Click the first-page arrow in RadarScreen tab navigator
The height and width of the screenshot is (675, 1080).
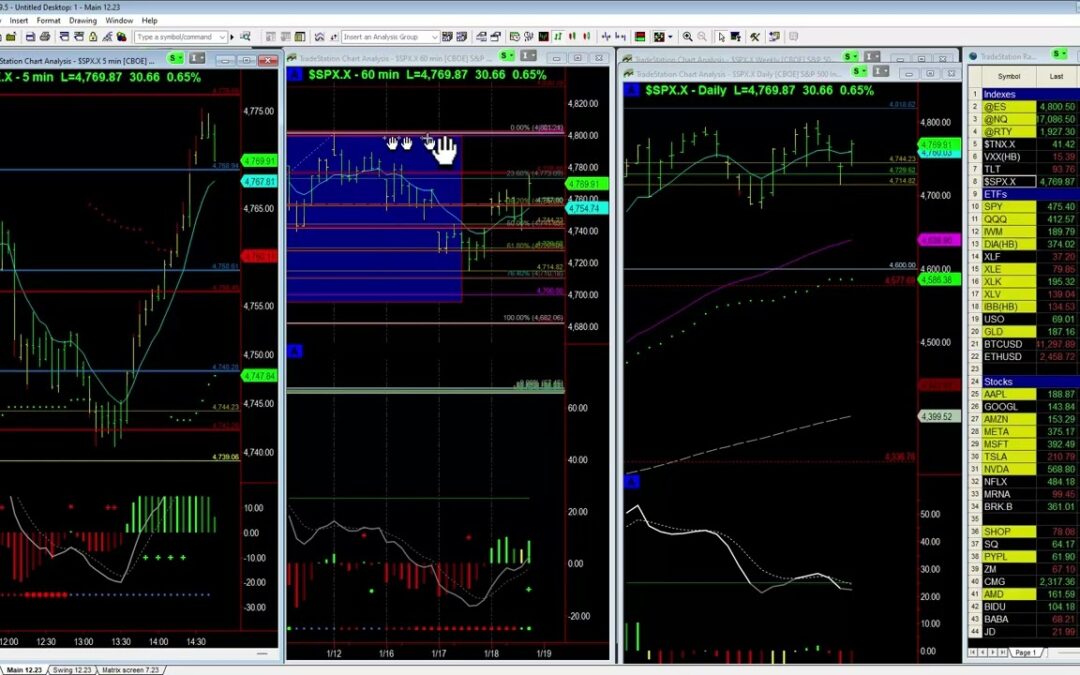pos(973,652)
